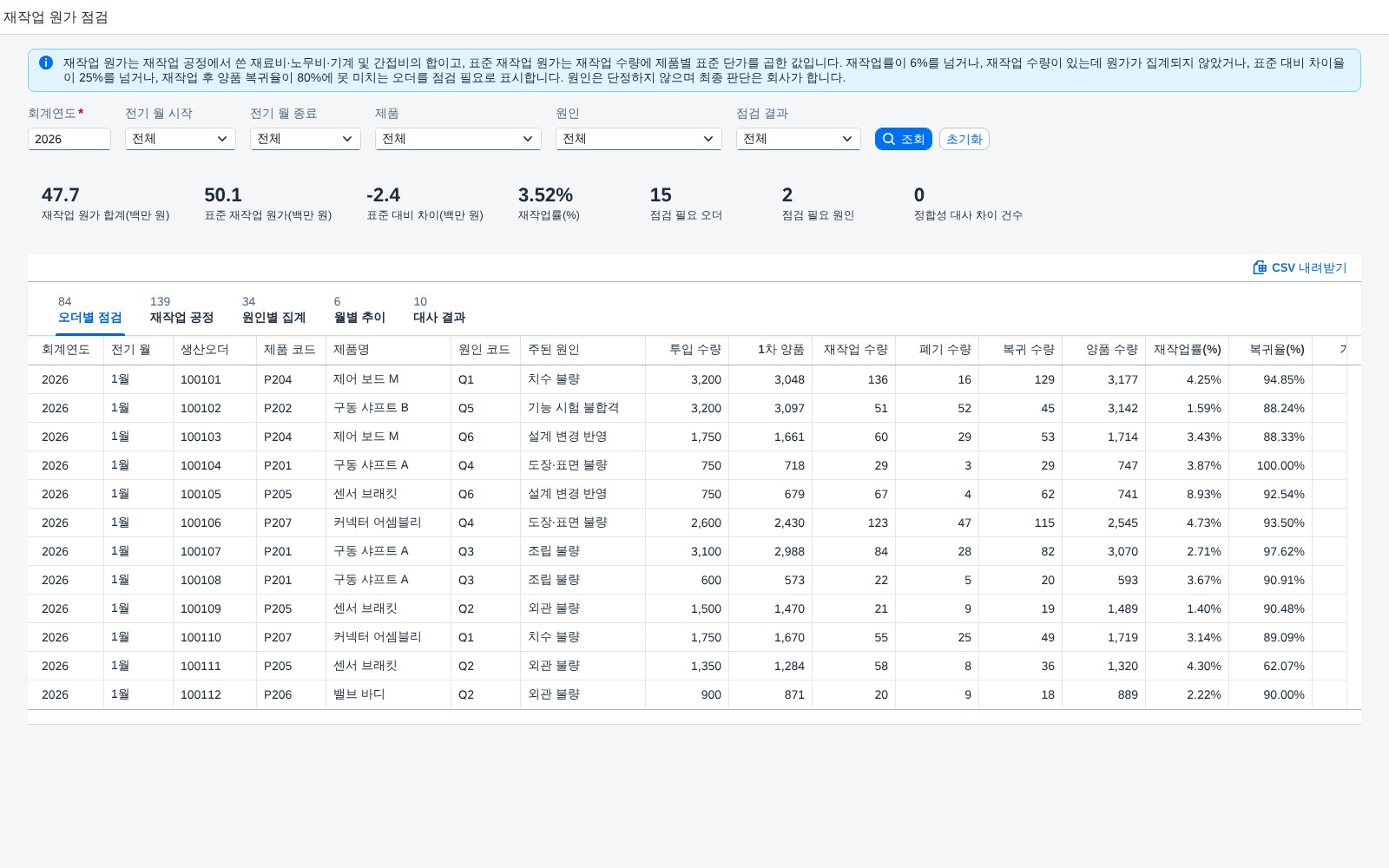Screen dimensions: 1389x868
Task: Edit the 회계연도 input field showing 2026
Action: [69, 139]
